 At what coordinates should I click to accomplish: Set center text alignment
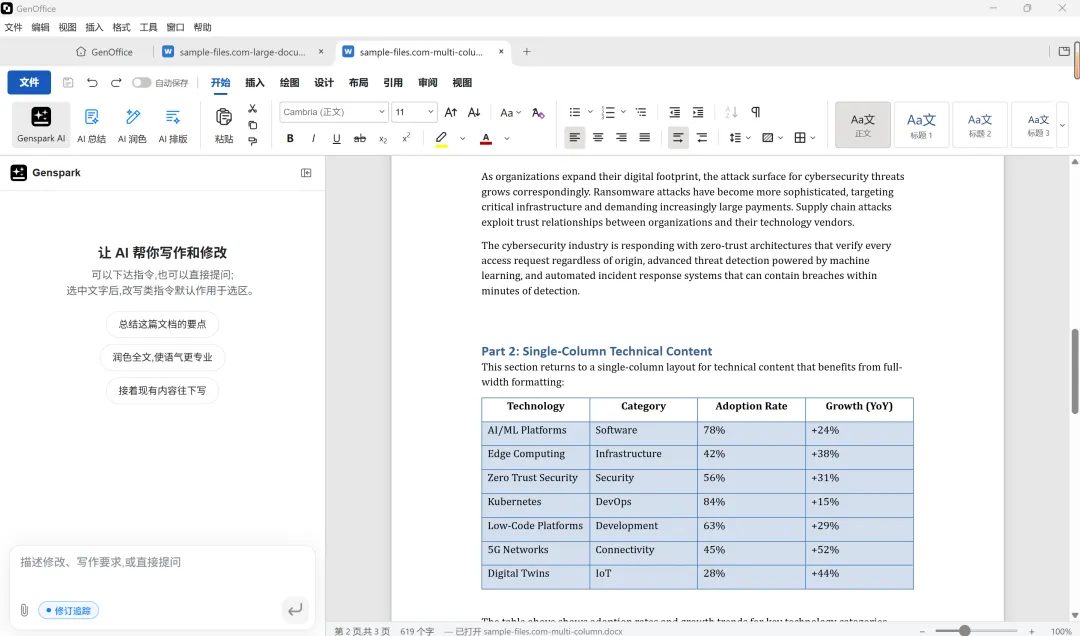[x=598, y=138]
